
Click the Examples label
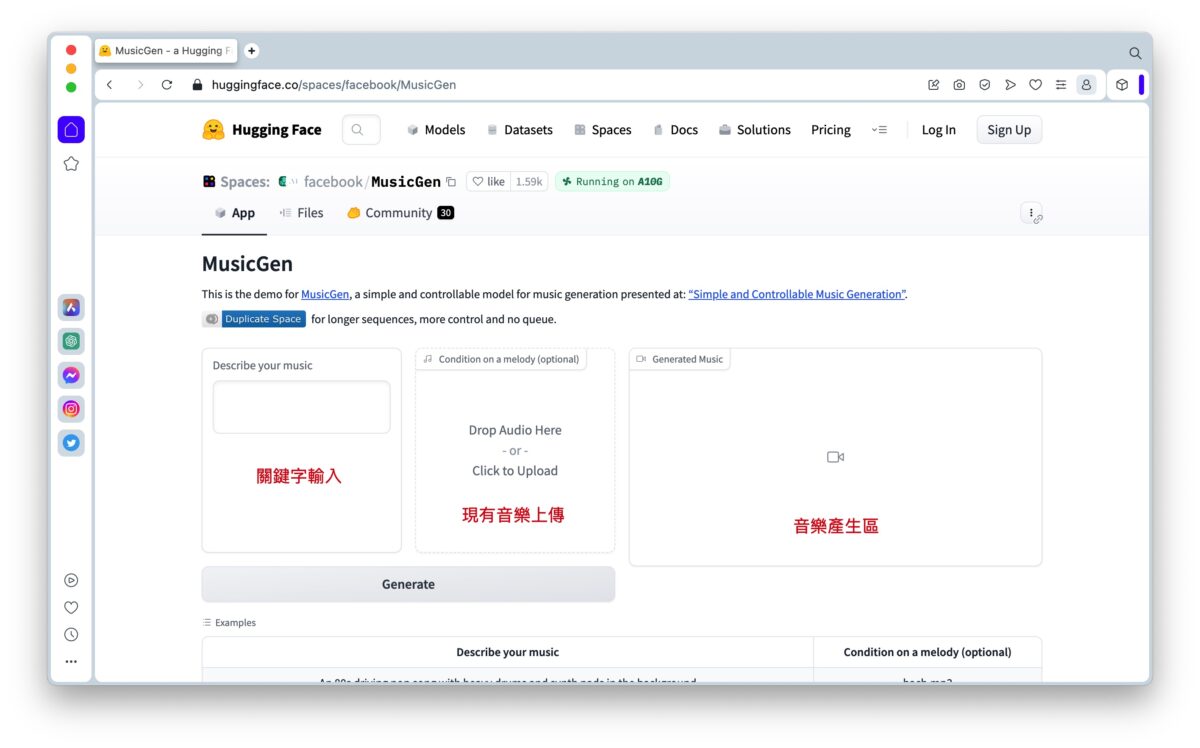click(x=229, y=623)
